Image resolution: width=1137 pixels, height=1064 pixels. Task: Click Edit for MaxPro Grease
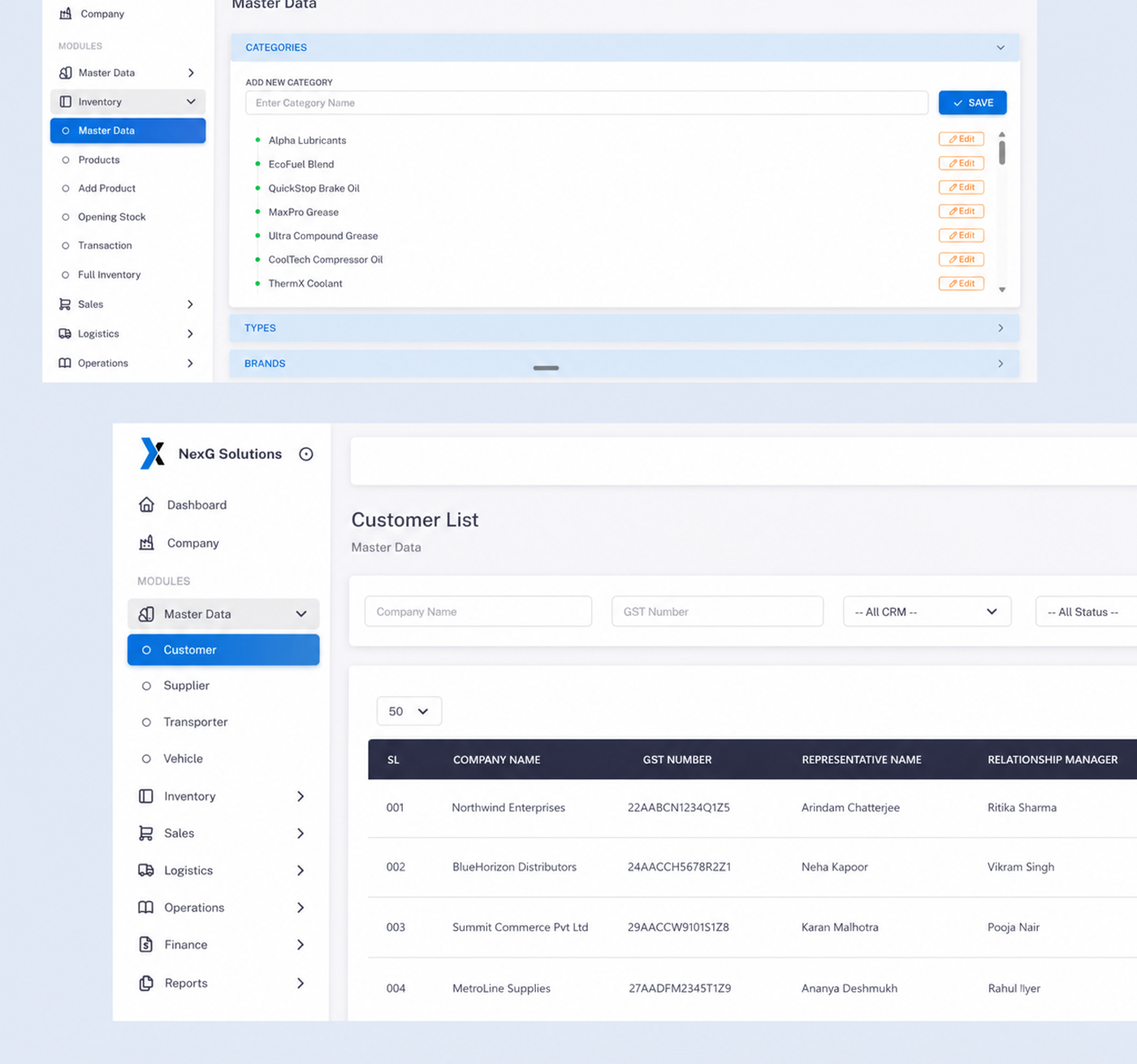pos(962,211)
